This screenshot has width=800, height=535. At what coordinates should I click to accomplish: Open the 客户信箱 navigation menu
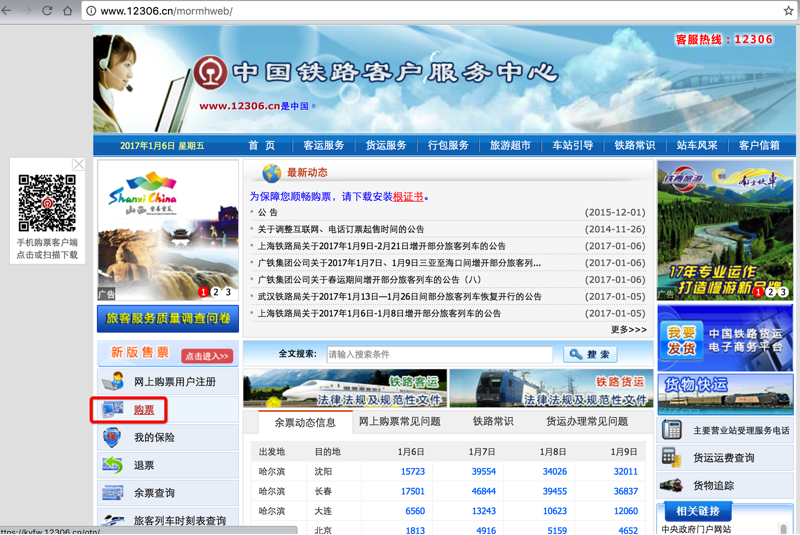pyautogui.click(x=759, y=145)
